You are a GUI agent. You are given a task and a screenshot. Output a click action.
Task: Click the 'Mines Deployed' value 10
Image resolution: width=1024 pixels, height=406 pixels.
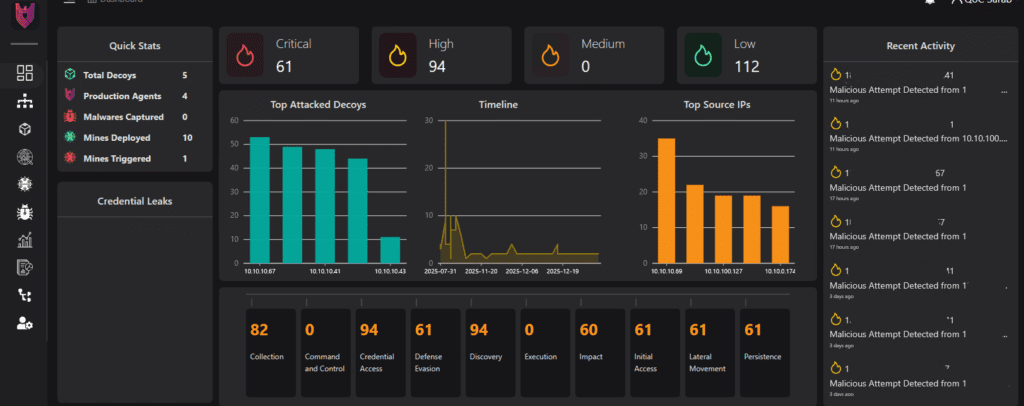point(187,138)
